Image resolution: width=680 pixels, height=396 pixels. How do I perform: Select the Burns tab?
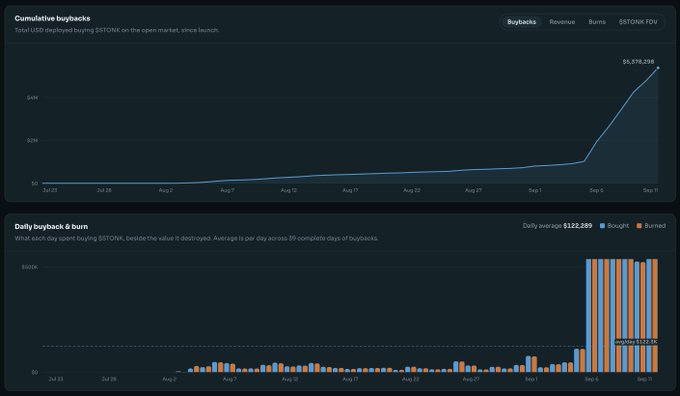(x=597, y=22)
